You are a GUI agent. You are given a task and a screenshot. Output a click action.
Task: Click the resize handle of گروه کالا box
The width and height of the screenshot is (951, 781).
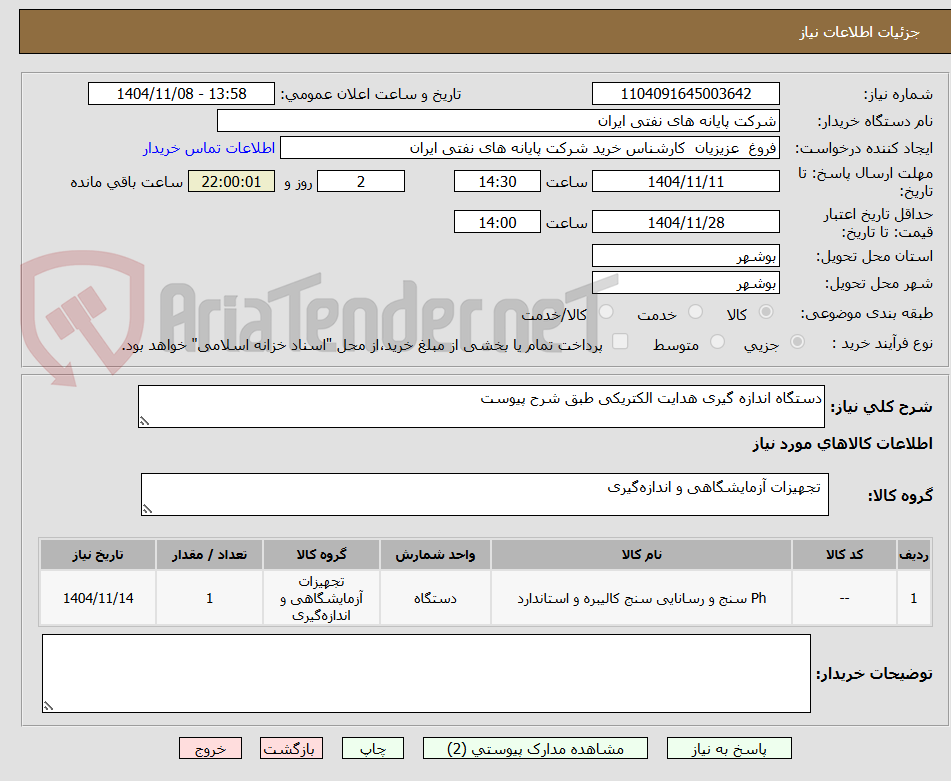point(147,509)
